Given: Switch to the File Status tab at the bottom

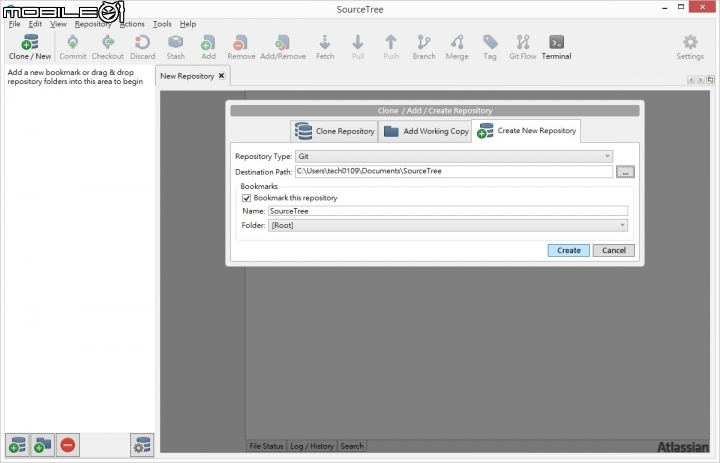Looking at the screenshot, I should tap(266, 446).
